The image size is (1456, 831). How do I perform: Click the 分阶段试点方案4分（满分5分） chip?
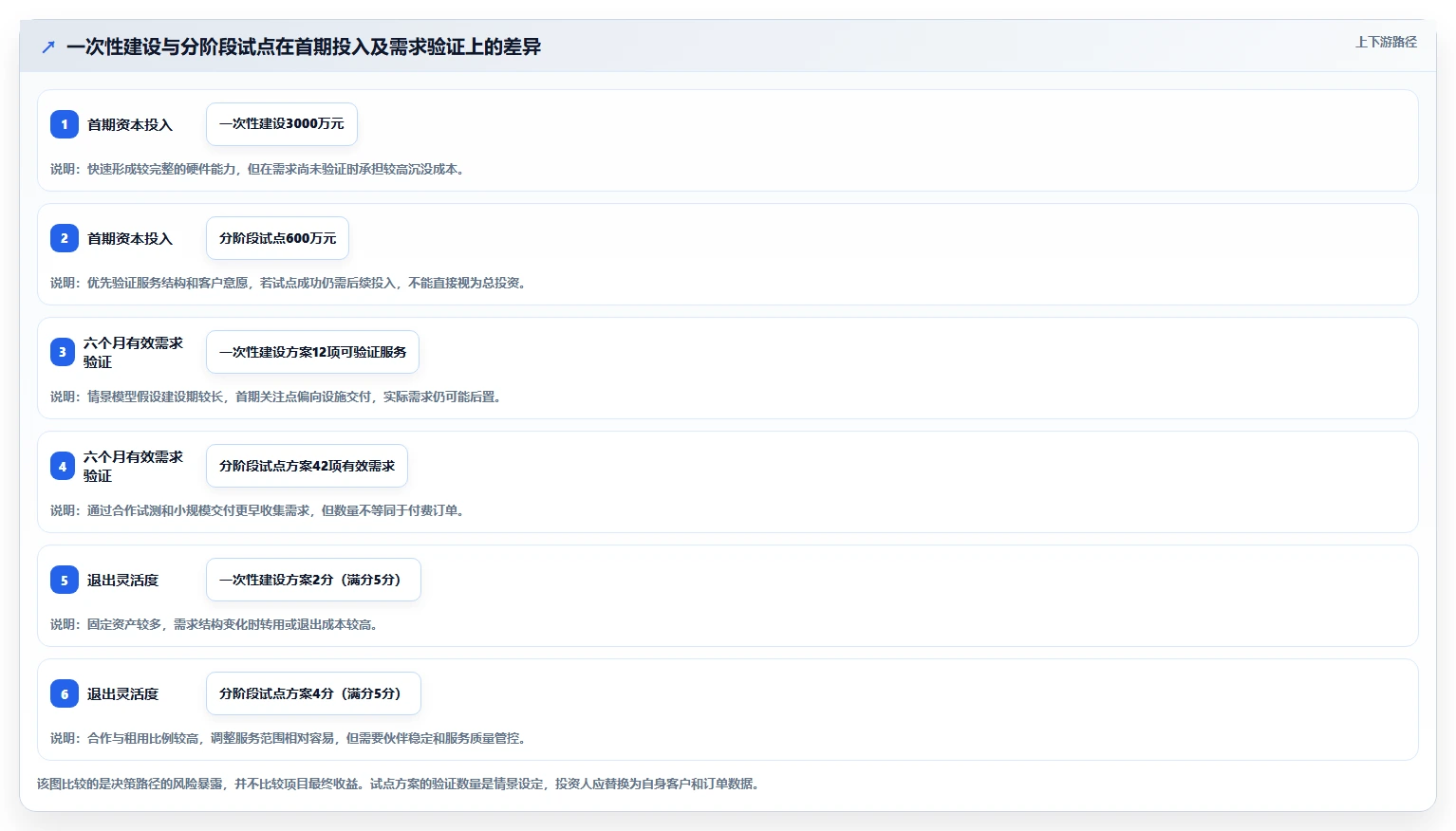[x=313, y=693]
